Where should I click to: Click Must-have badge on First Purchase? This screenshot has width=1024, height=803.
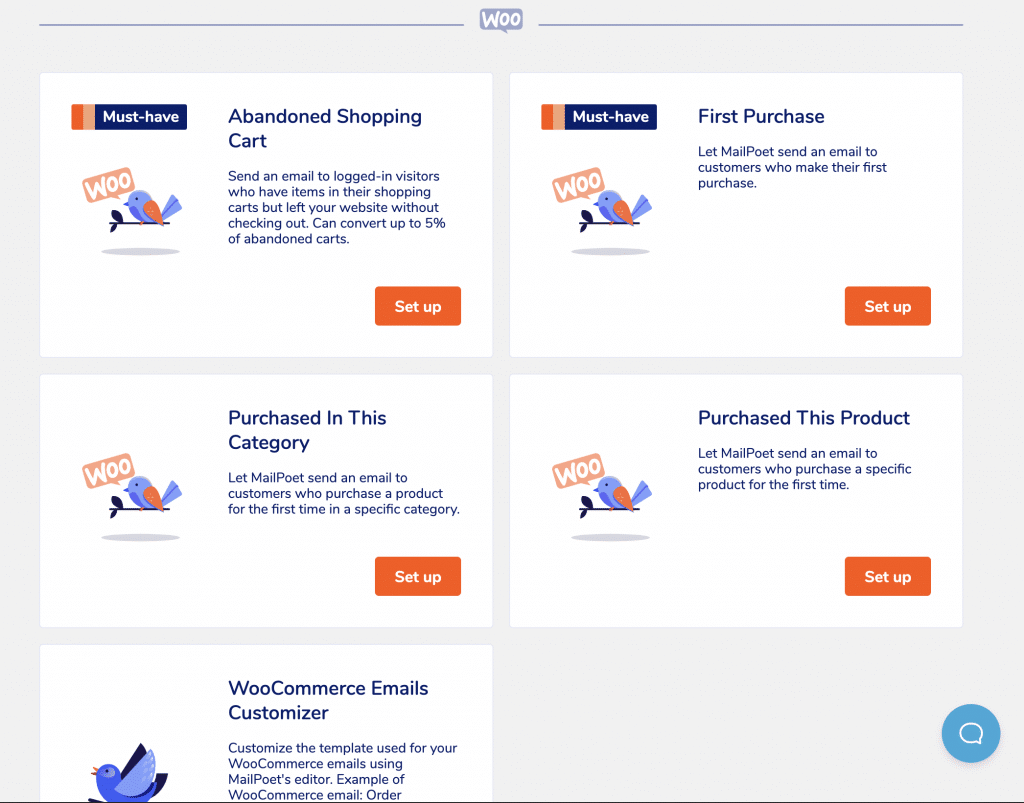tap(599, 117)
